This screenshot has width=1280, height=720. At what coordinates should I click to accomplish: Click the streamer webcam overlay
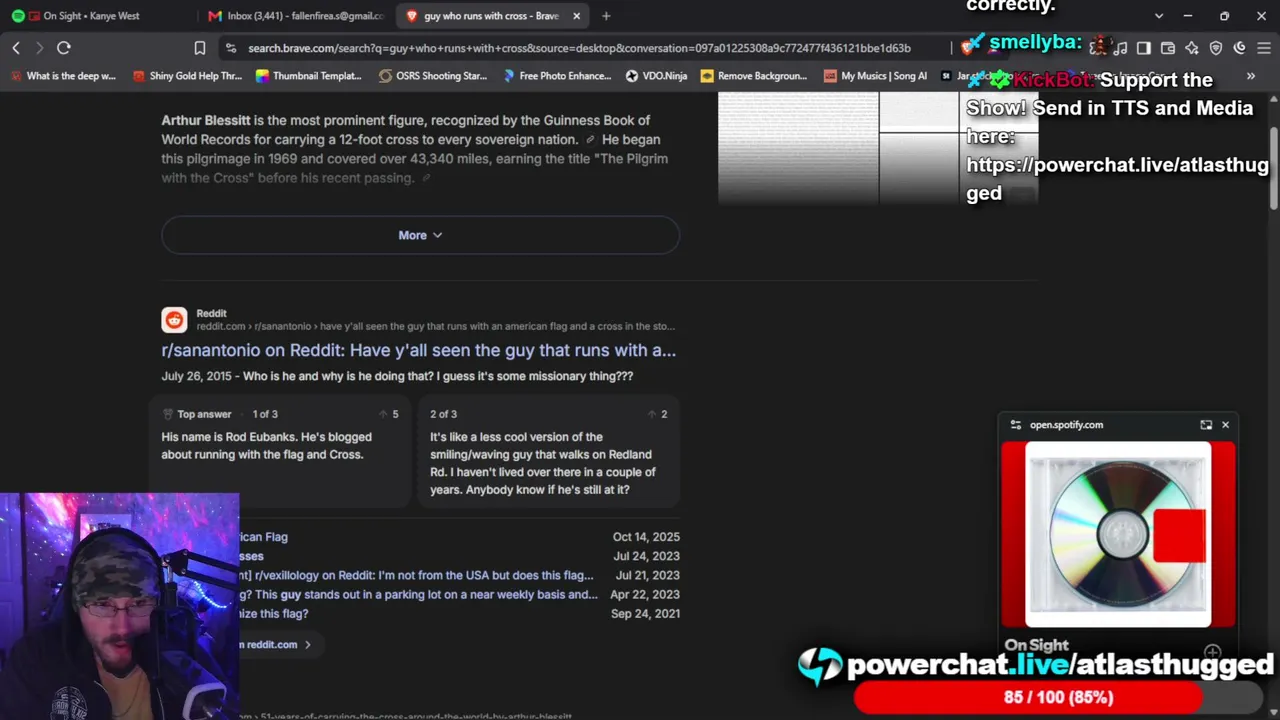coord(120,606)
